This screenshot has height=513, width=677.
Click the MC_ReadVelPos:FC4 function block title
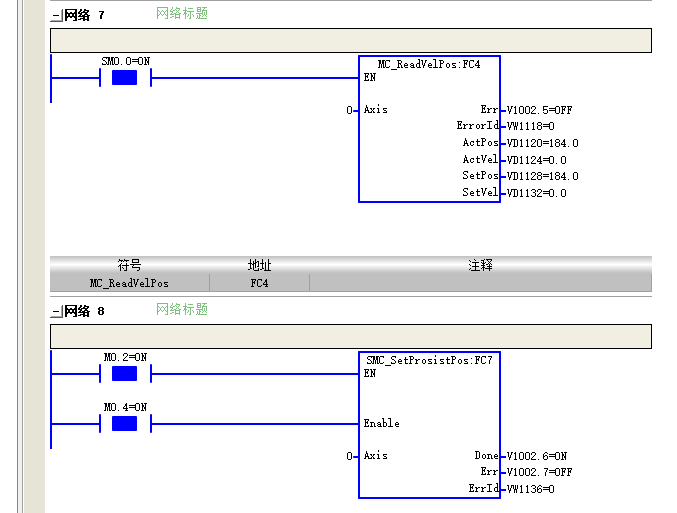(x=429, y=64)
